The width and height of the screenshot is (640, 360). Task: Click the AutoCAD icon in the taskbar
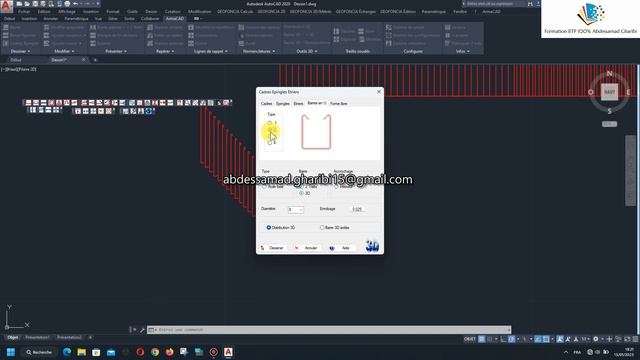228,352
